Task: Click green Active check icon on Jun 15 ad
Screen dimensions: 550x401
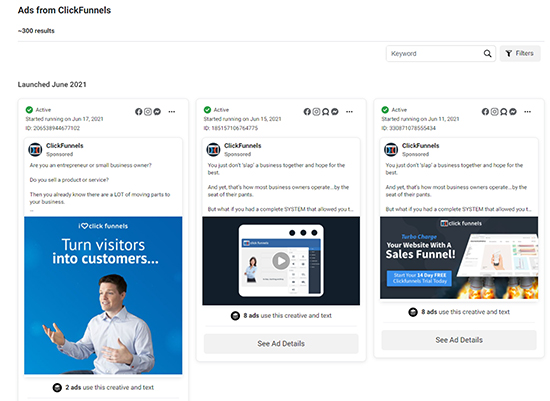Action: click(x=207, y=110)
